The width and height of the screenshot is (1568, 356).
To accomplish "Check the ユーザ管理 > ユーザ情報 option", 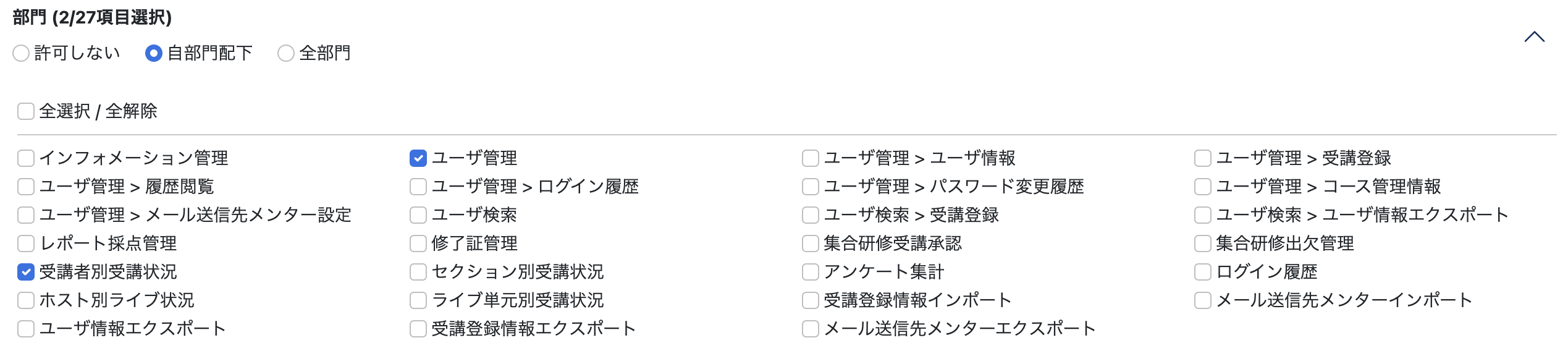I will [x=809, y=158].
